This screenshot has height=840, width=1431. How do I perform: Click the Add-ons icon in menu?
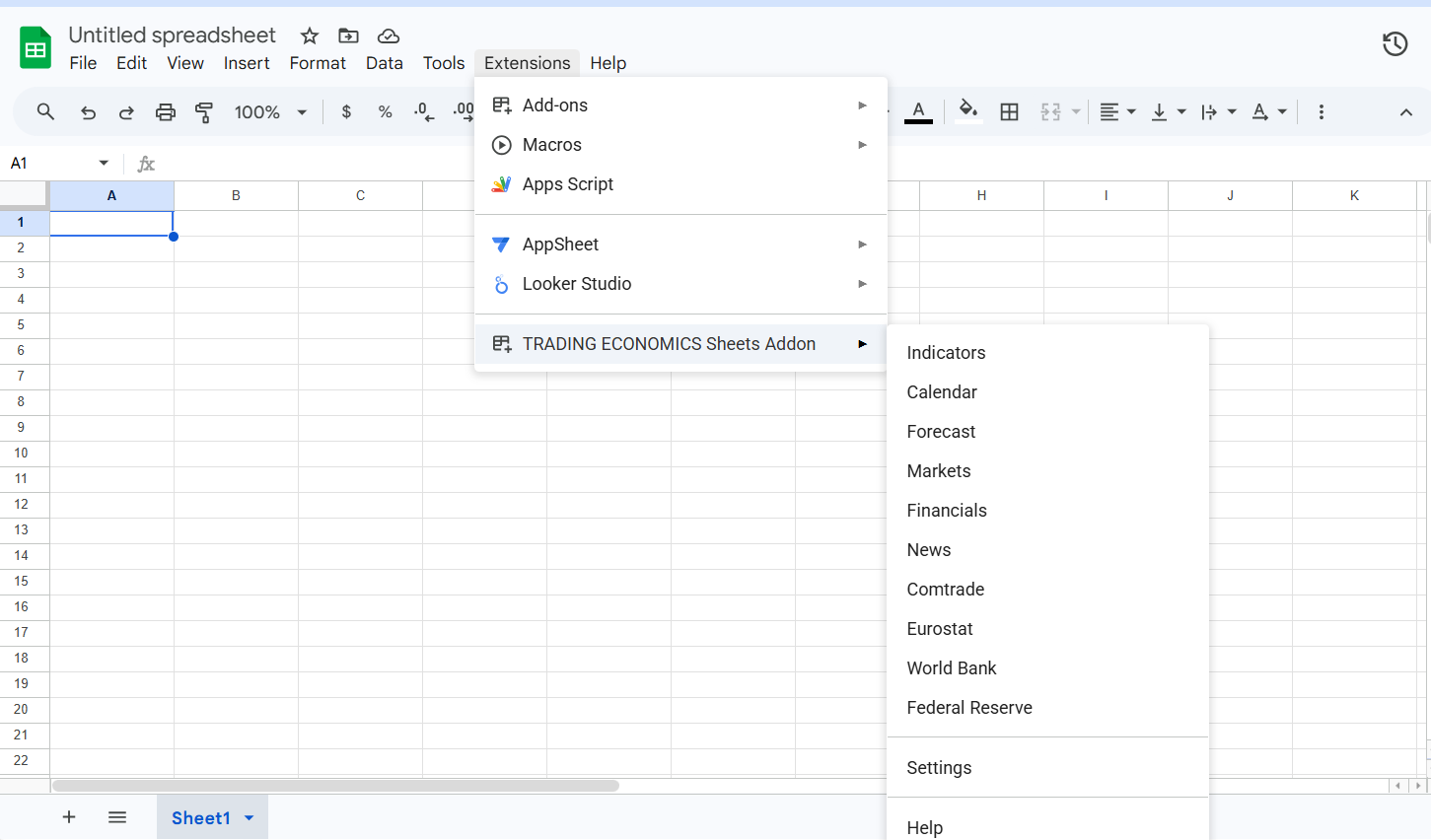(502, 105)
